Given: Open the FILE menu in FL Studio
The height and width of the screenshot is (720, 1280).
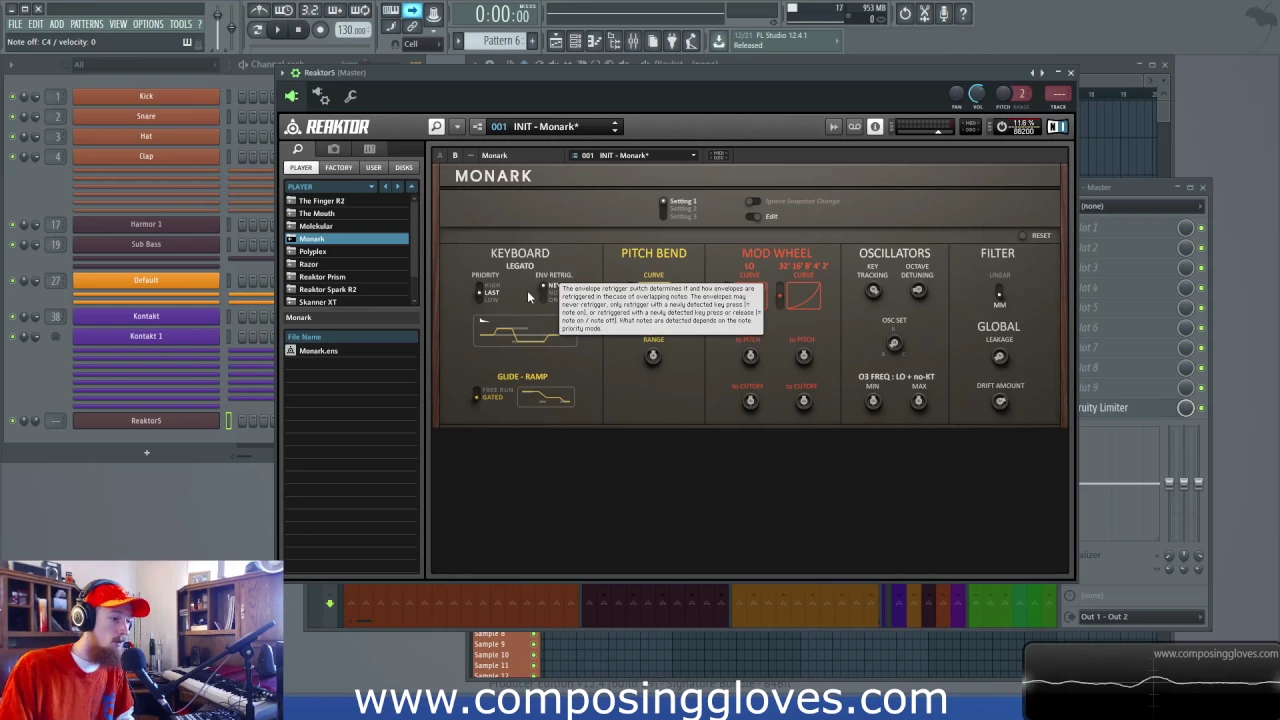Looking at the screenshot, I should coord(15,24).
